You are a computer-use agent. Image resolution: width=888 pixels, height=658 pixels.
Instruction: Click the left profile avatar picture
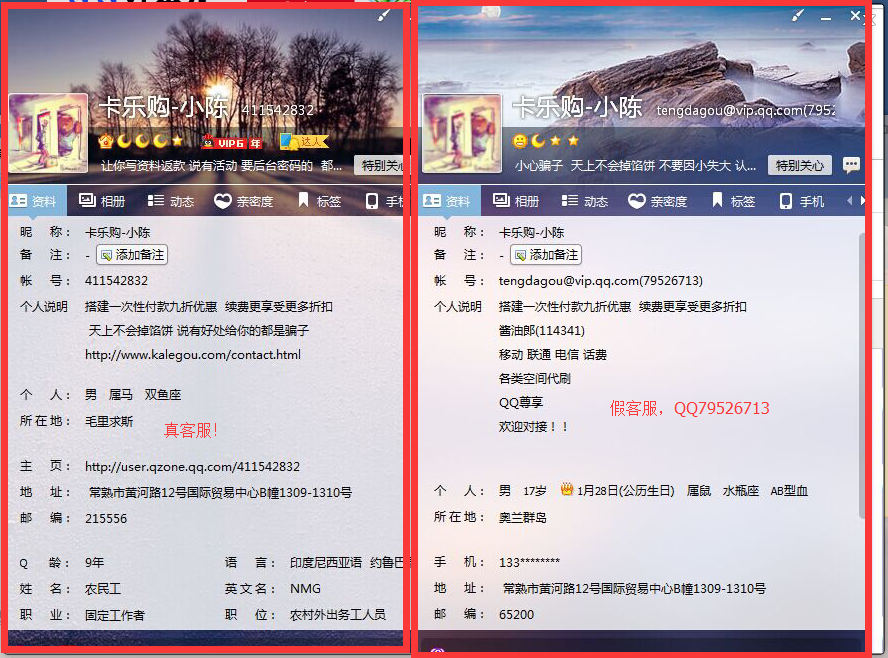(48, 133)
